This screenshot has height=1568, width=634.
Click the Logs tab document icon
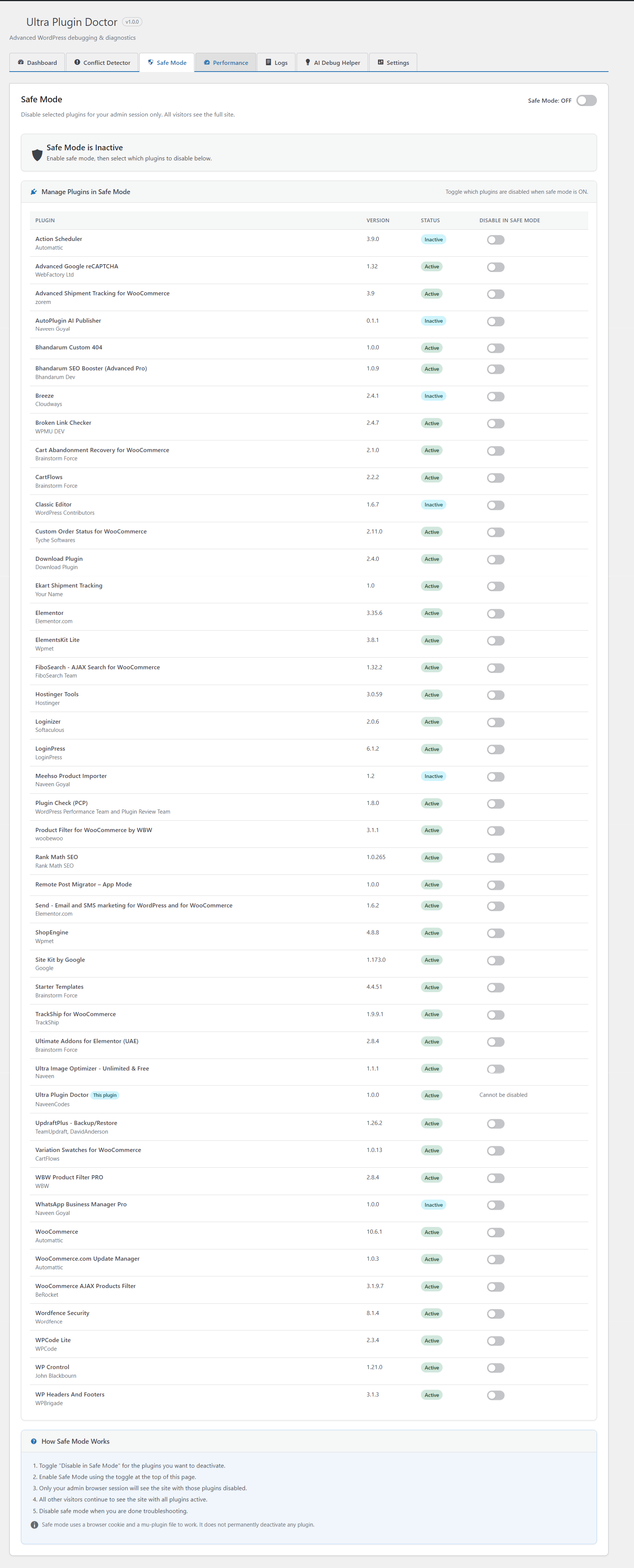[x=269, y=62]
